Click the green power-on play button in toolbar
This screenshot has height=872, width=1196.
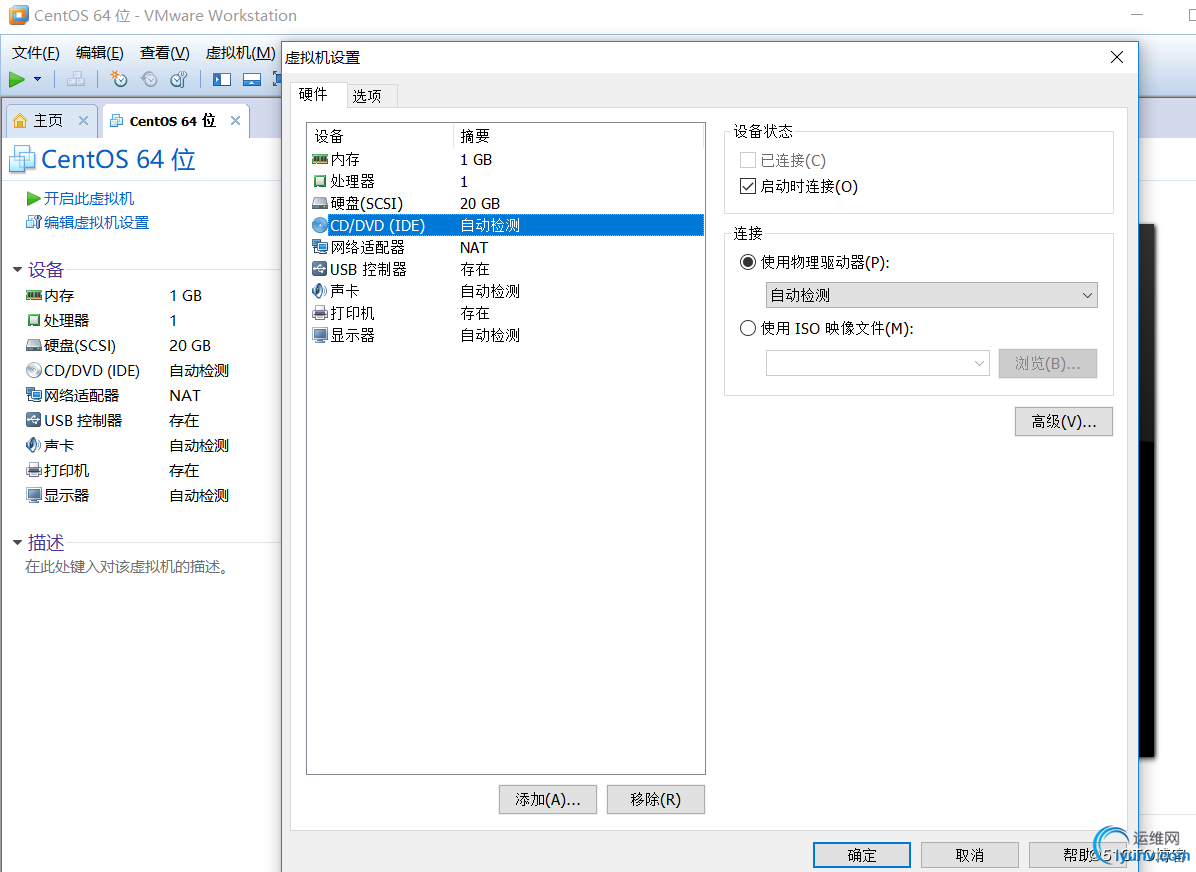point(17,79)
